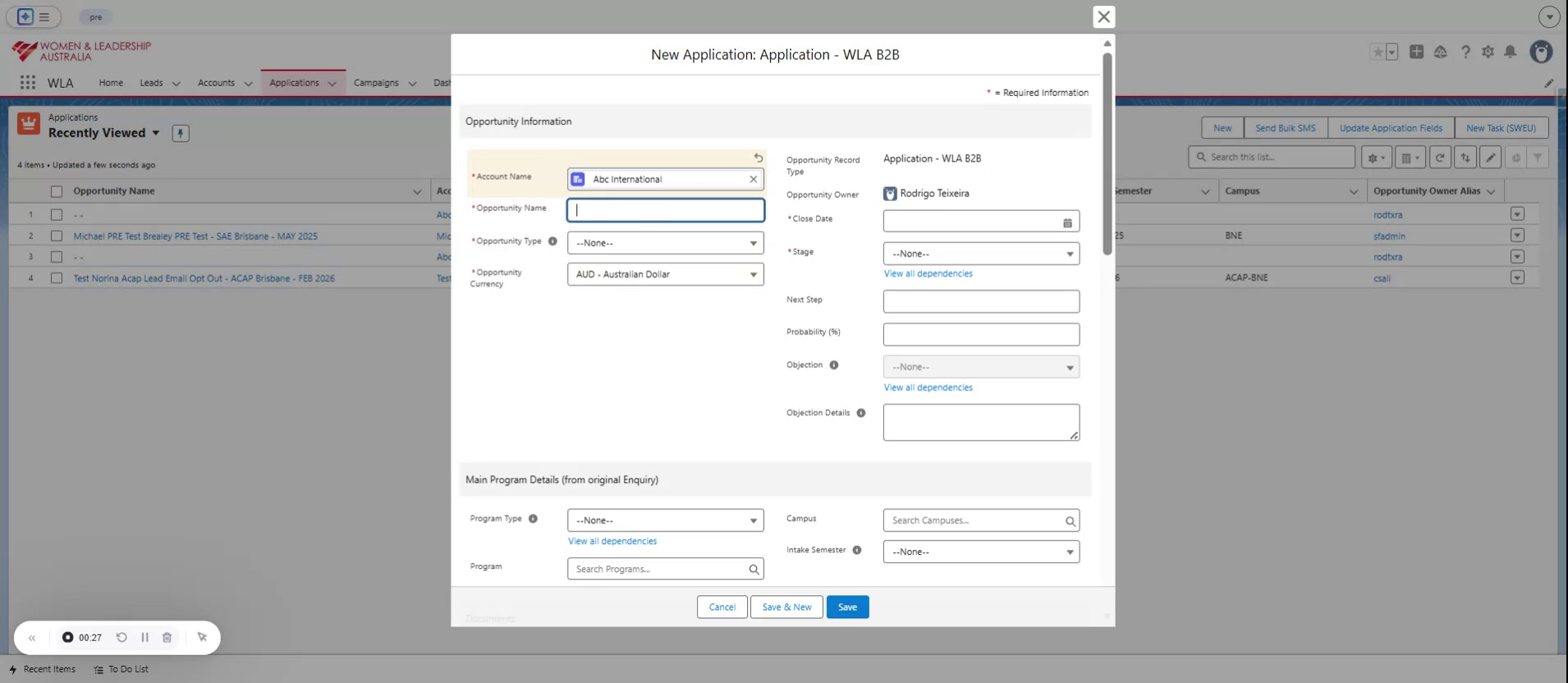
Task: Expand the Stage dropdown
Action: (981, 254)
